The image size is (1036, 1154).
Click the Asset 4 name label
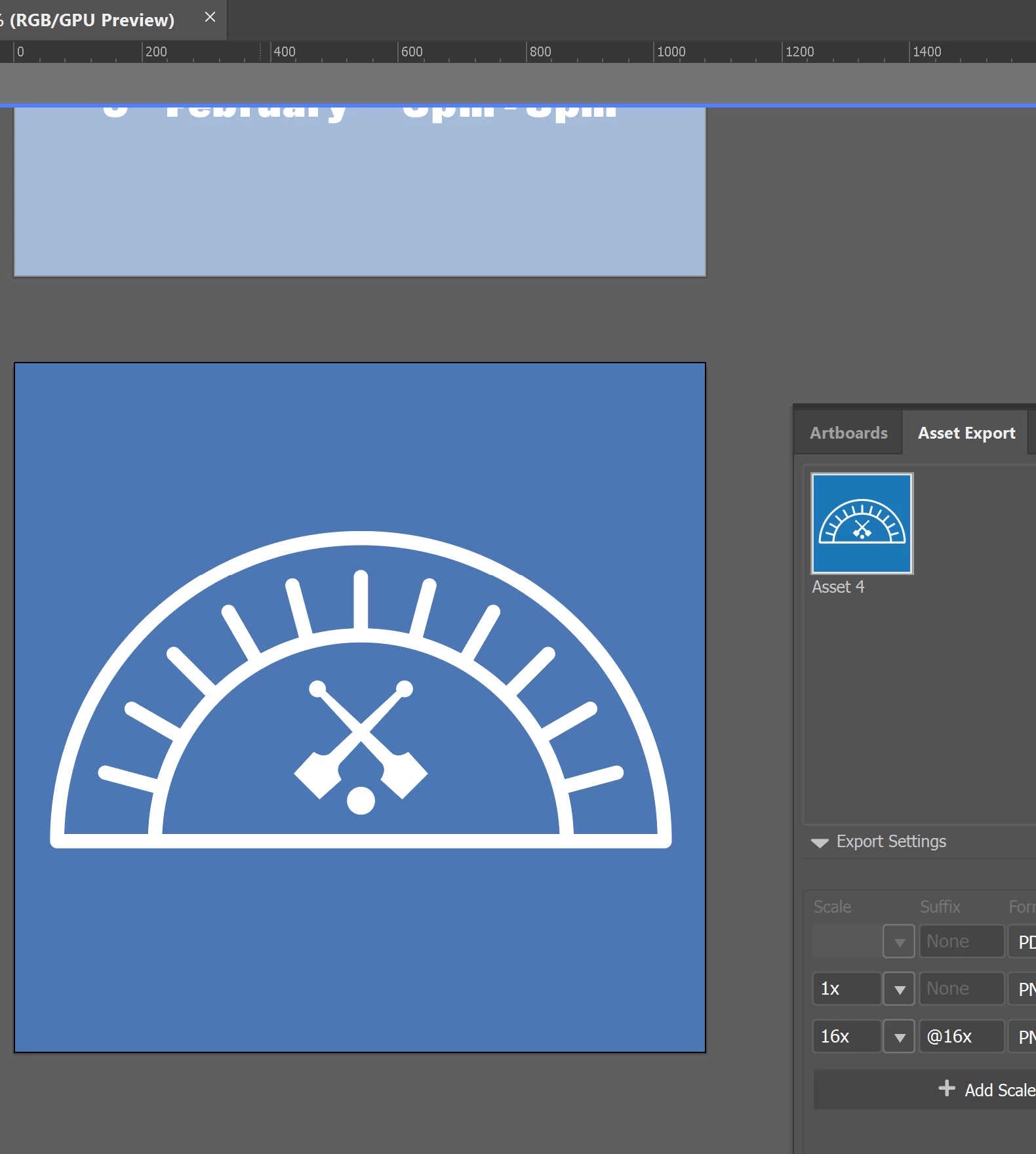(x=838, y=587)
